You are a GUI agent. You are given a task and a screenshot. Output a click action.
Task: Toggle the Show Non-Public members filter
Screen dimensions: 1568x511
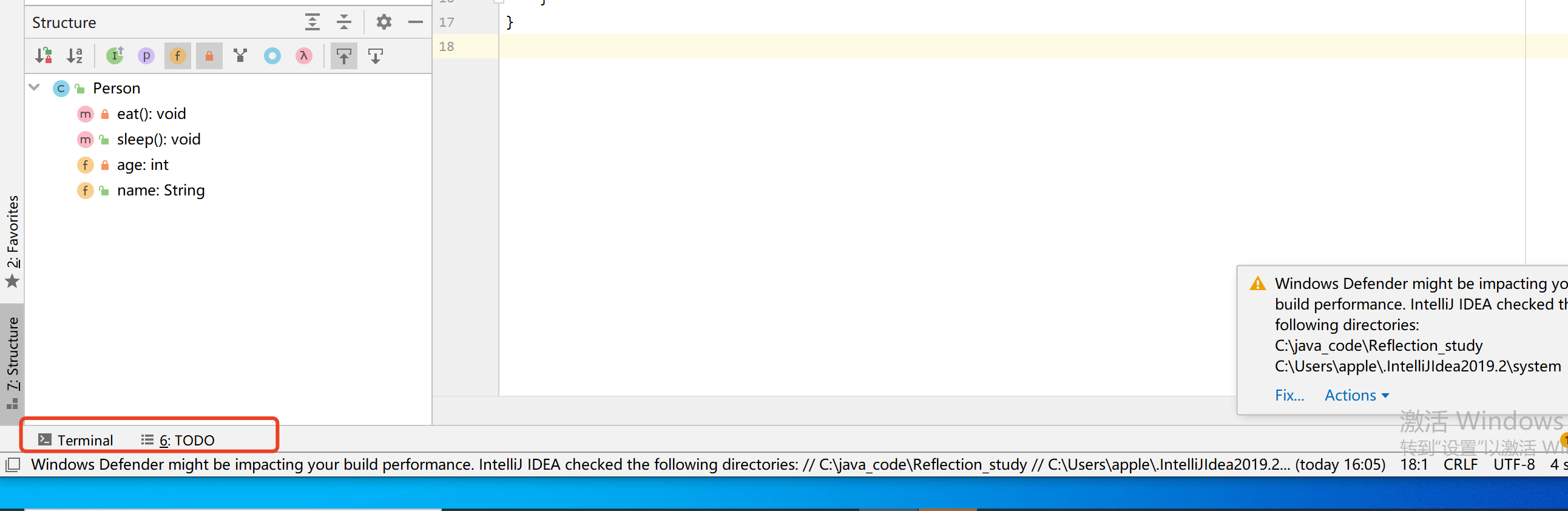point(209,56)
